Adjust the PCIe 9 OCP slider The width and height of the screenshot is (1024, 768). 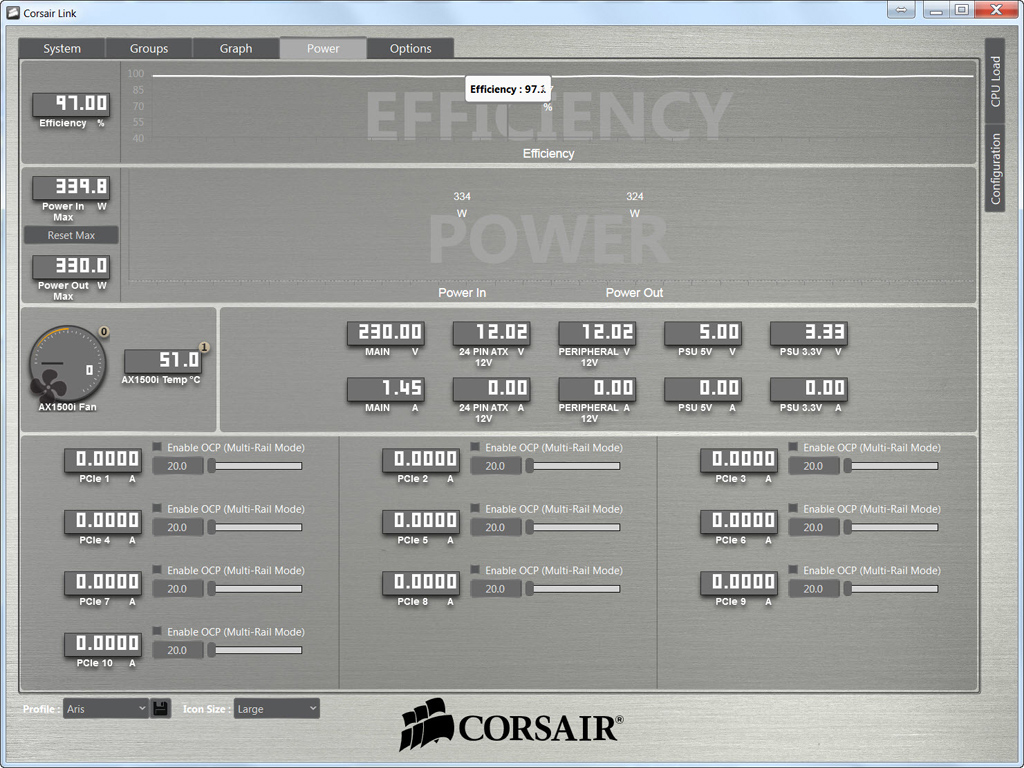[x=891, y=588]
